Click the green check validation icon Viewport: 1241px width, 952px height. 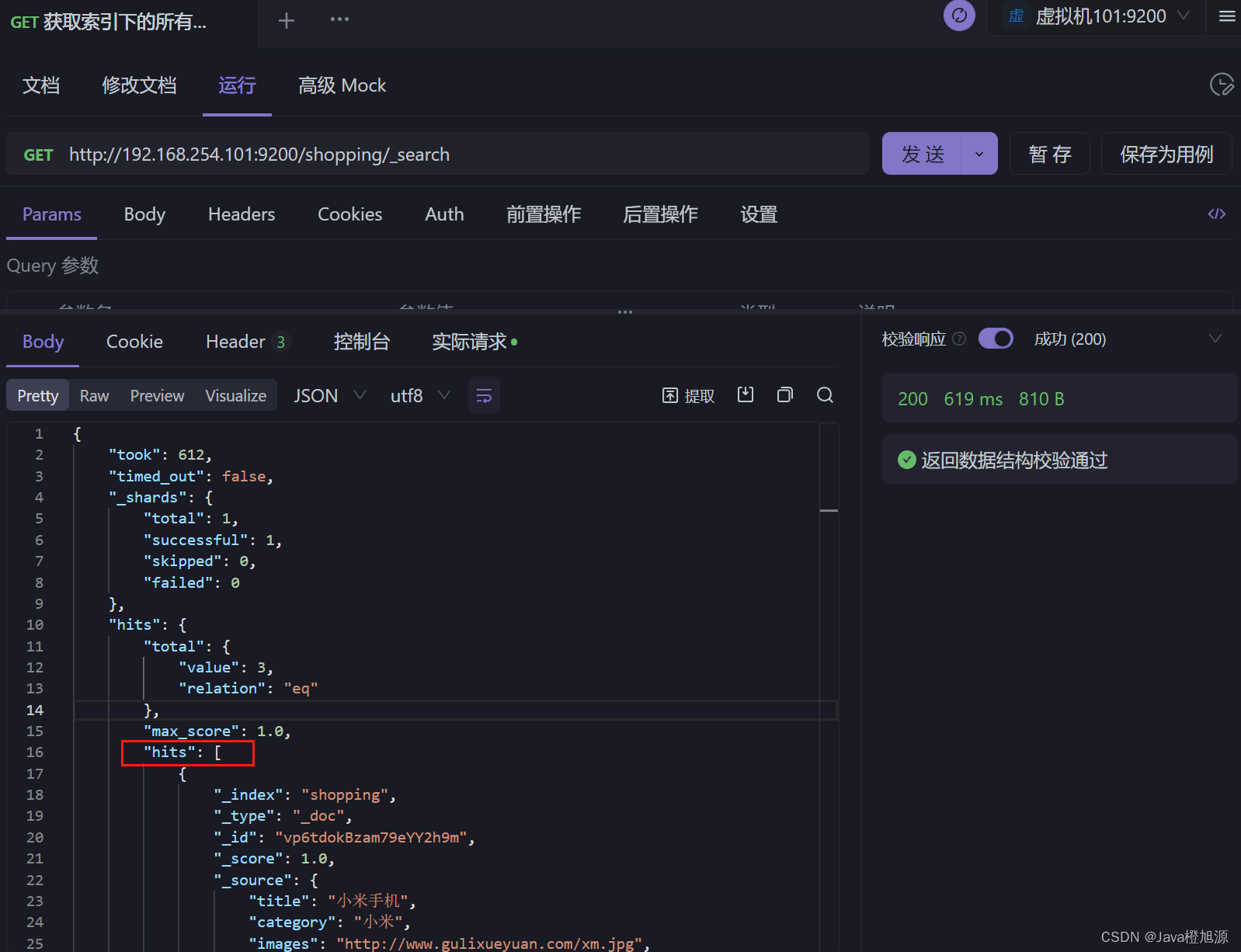(906, 460)
